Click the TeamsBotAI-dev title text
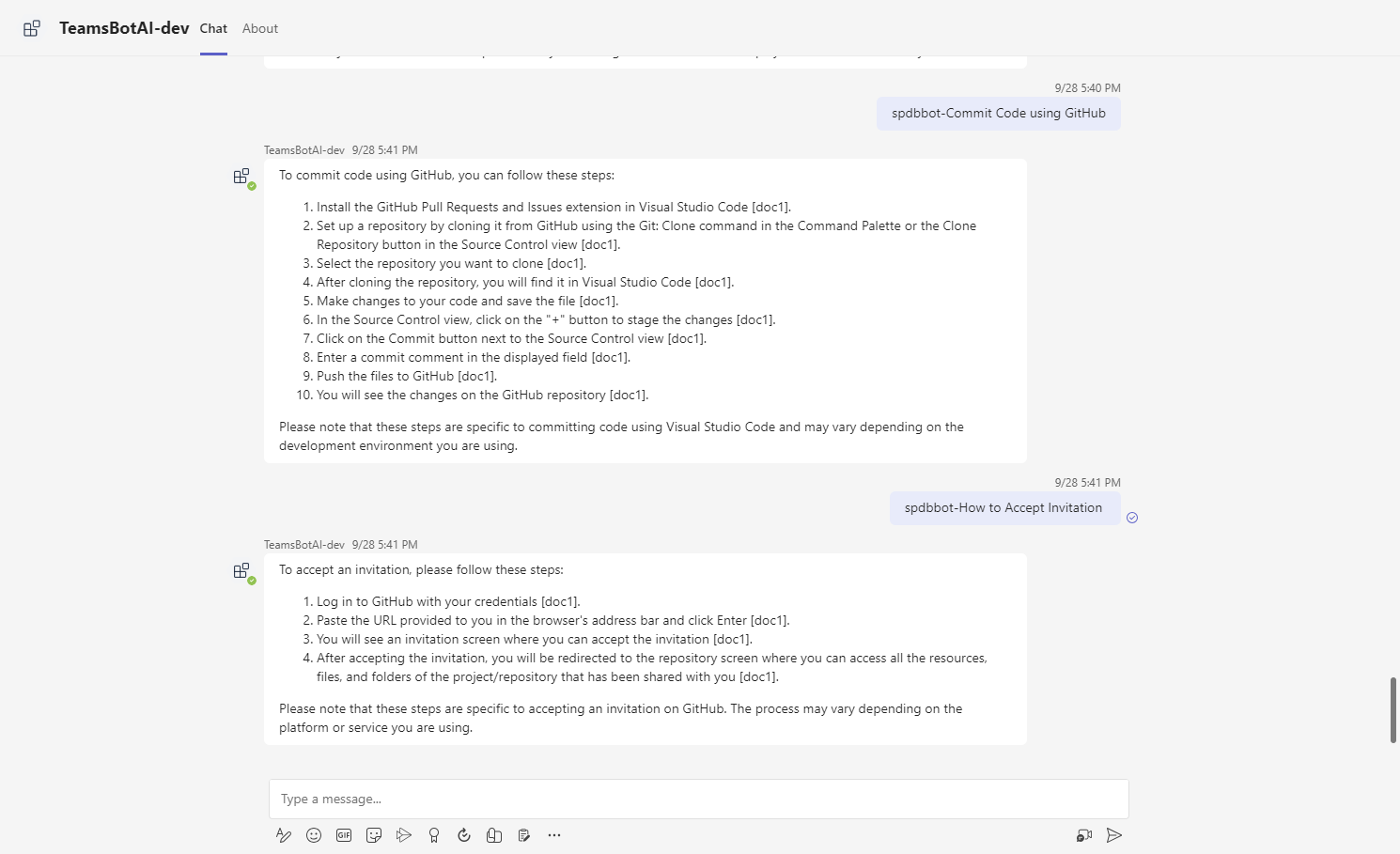 coord(124,28)
